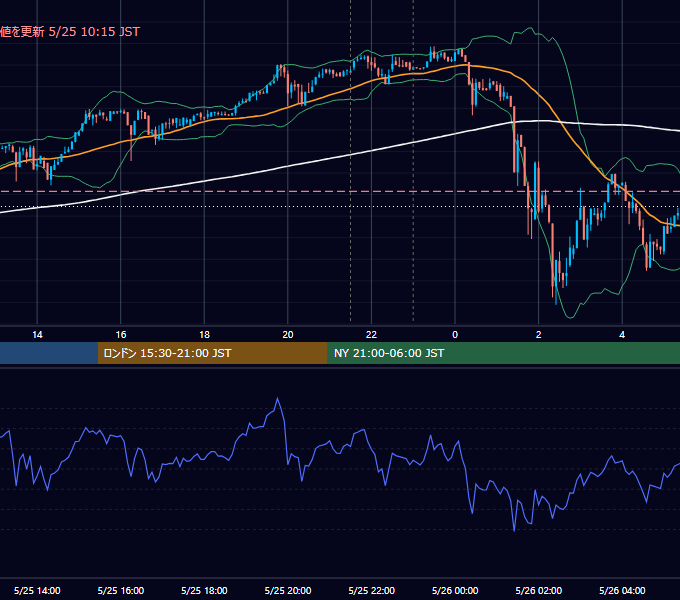Click the 22 hour axis label
The image size is (680, 600).
371,335
